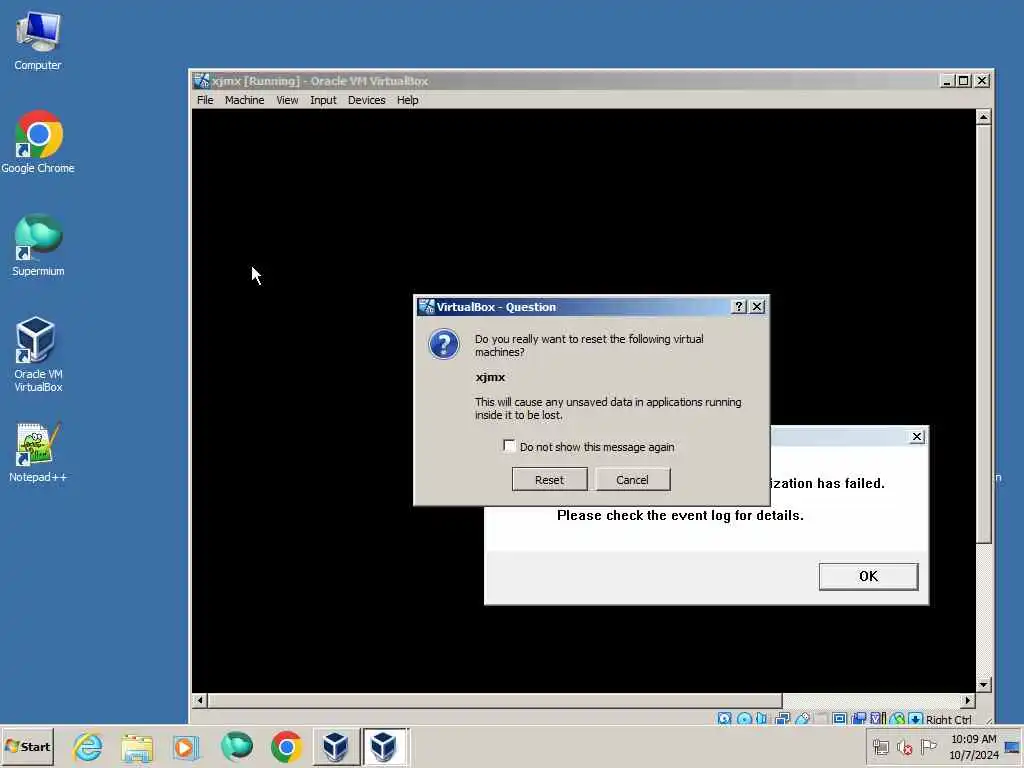Click the mouse integration icon in the VM status bar
The height and width of the screenshot is (768, 1024).
(x=897, y=719)
